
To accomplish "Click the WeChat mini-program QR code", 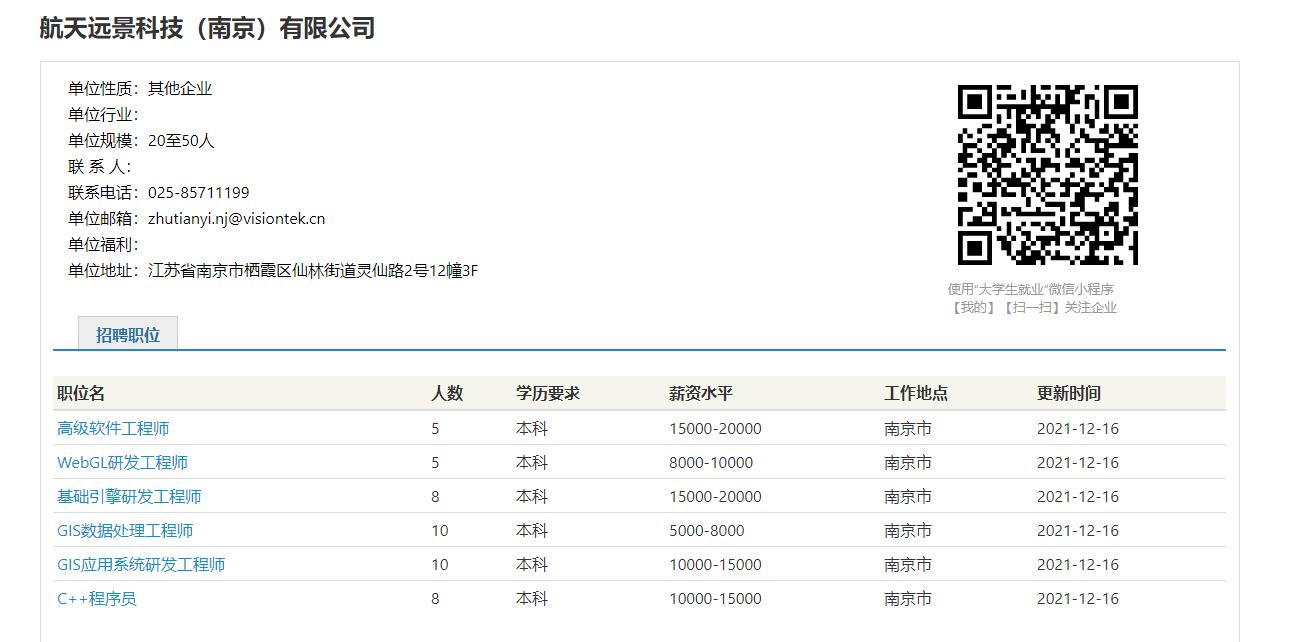I will click(1047, 175).
